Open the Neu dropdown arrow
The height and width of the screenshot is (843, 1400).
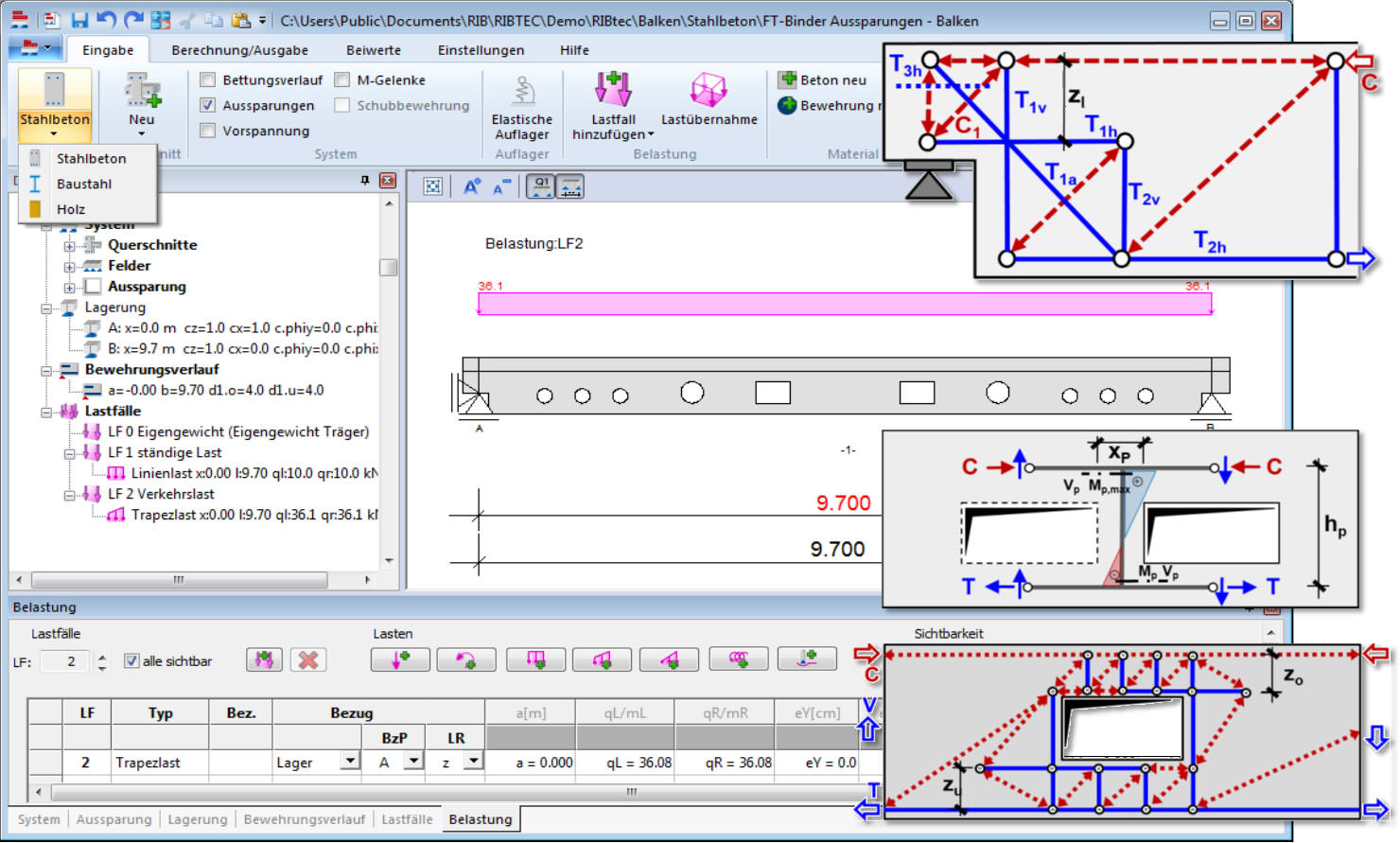point(142,133)
